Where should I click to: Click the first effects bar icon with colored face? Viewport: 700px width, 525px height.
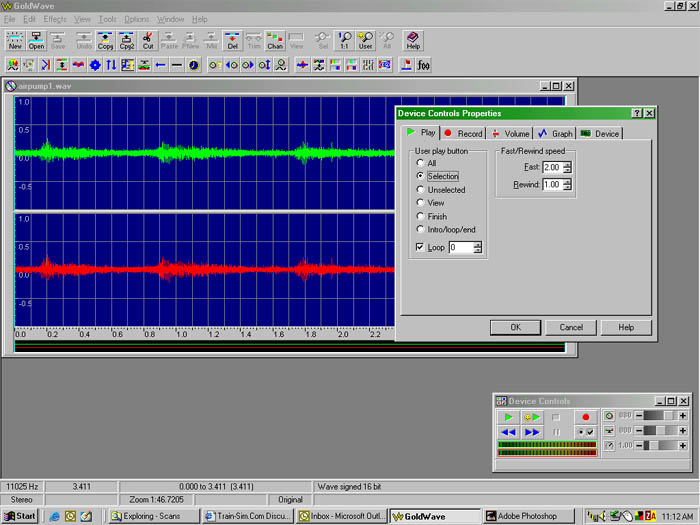(13, 65)
